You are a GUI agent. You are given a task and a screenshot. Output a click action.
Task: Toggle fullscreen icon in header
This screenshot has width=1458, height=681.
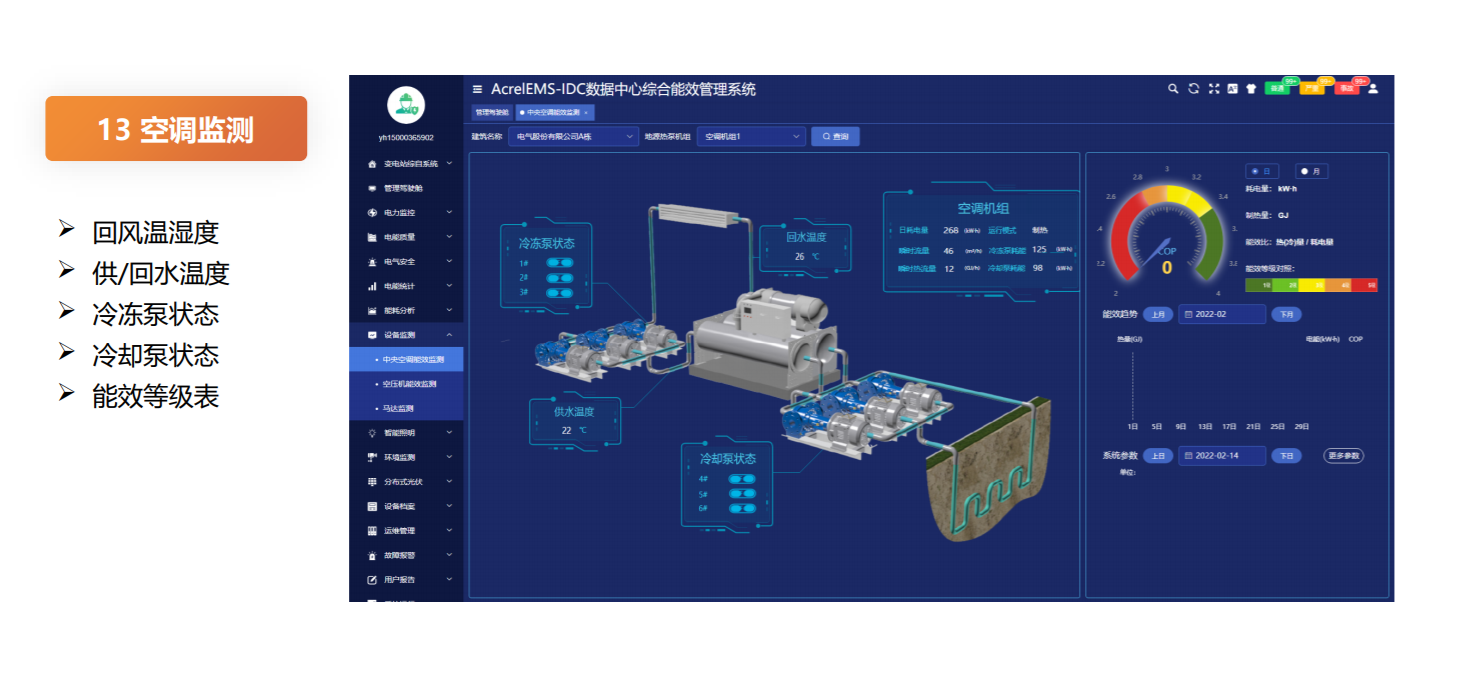coord(1214,88)
